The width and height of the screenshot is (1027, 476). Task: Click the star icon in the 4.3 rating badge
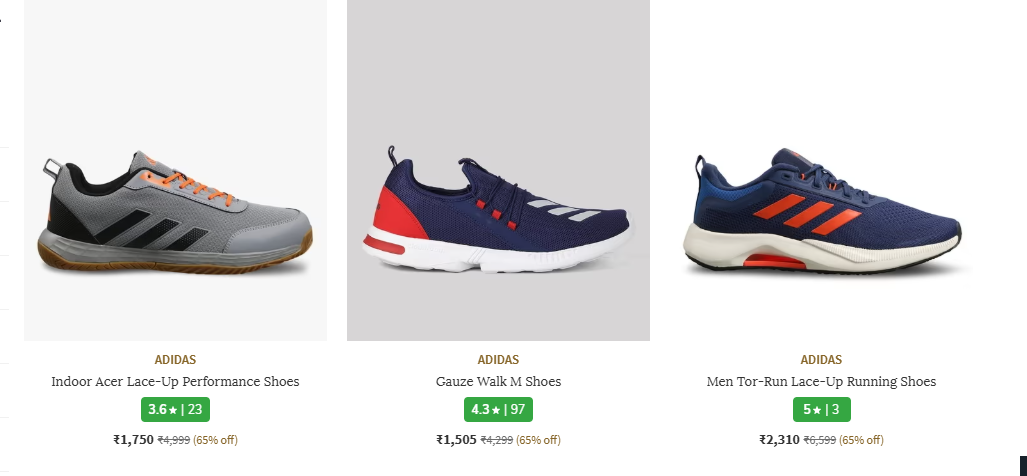coord(495,410)
